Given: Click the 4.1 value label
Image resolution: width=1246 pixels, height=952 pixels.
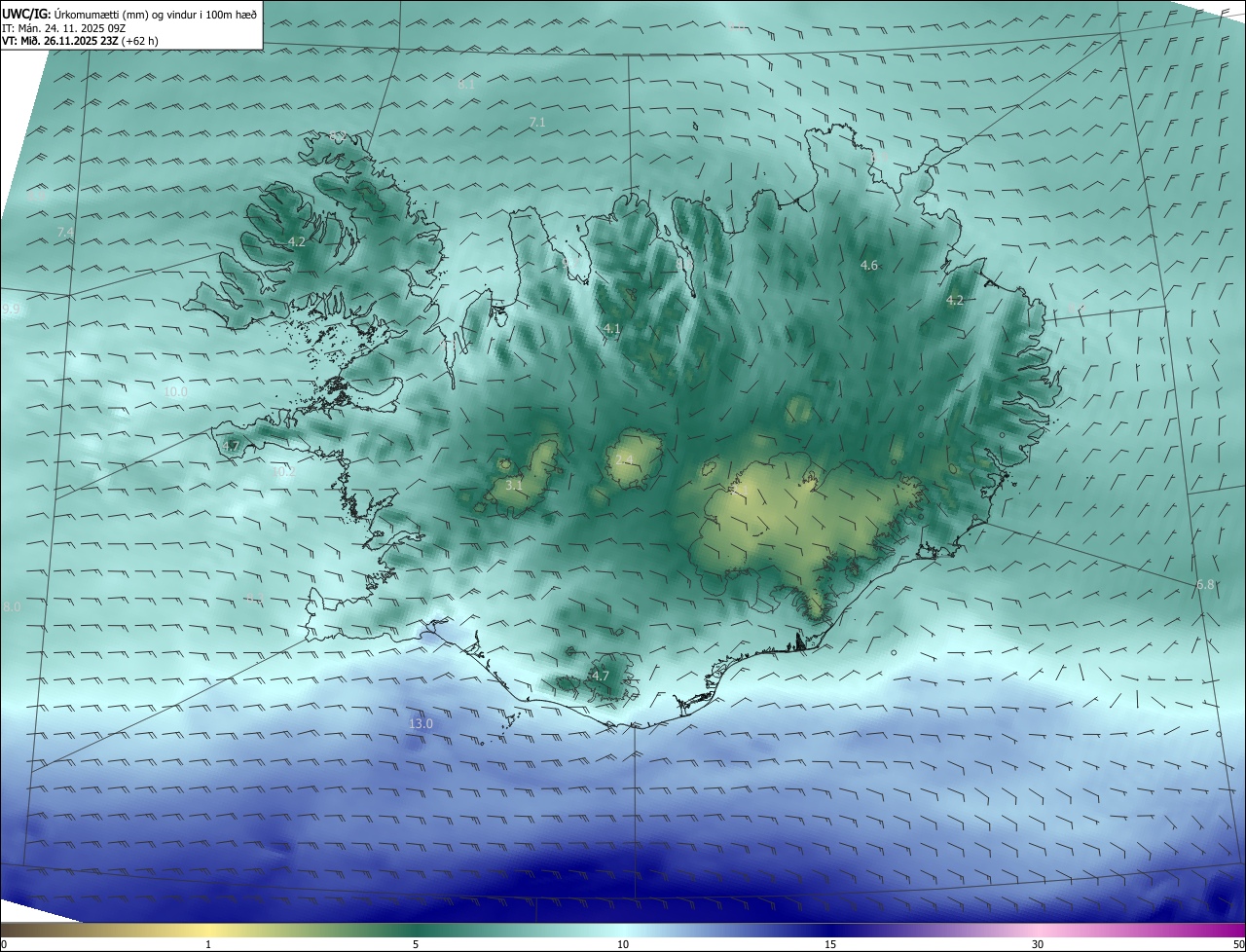Looking at the screenshot, I should tap(611, 329).
